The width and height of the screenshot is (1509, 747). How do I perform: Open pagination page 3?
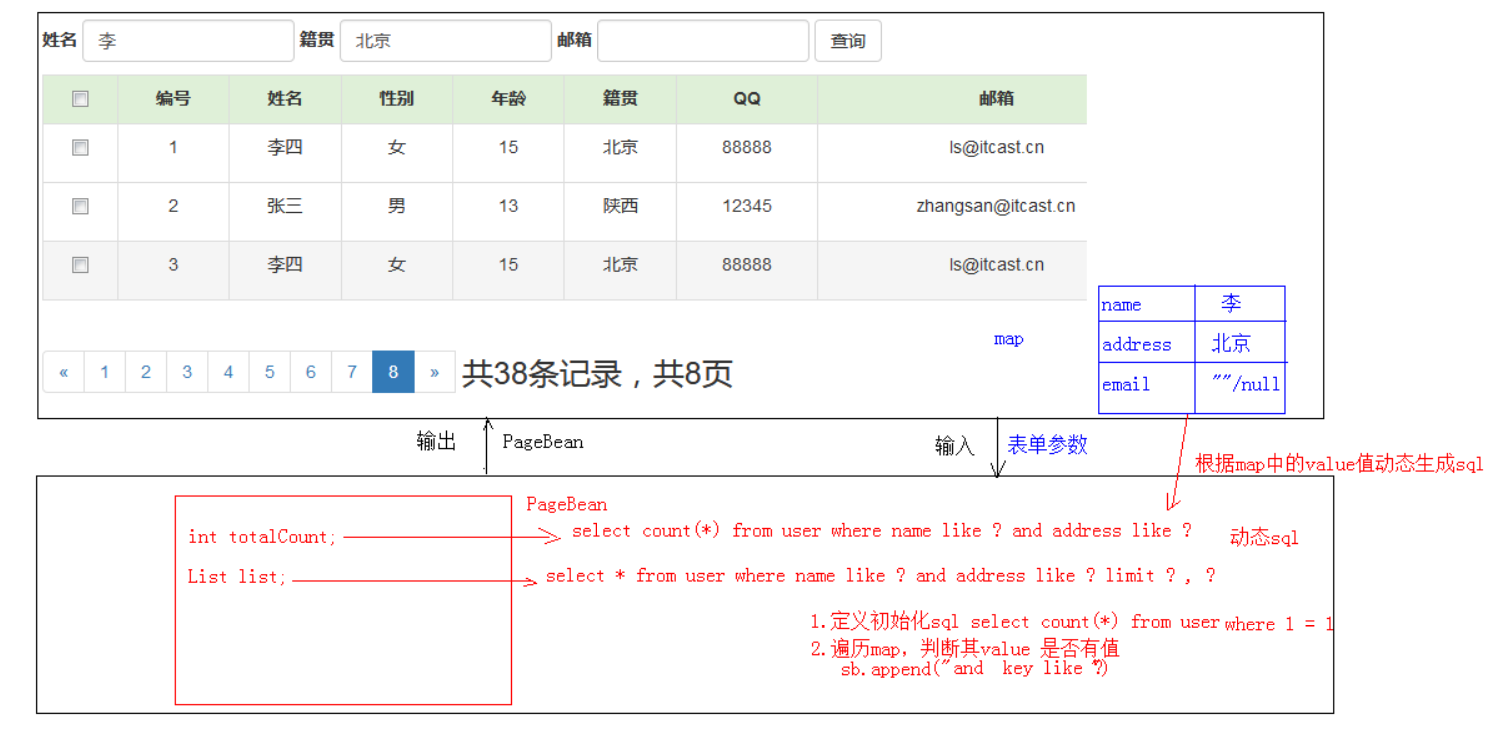tap(187, 372)
